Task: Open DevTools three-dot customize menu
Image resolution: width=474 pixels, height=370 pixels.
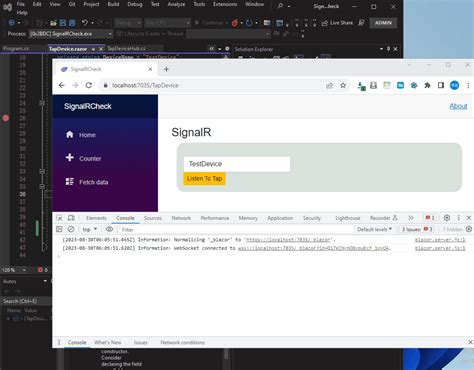Action: 459,218
